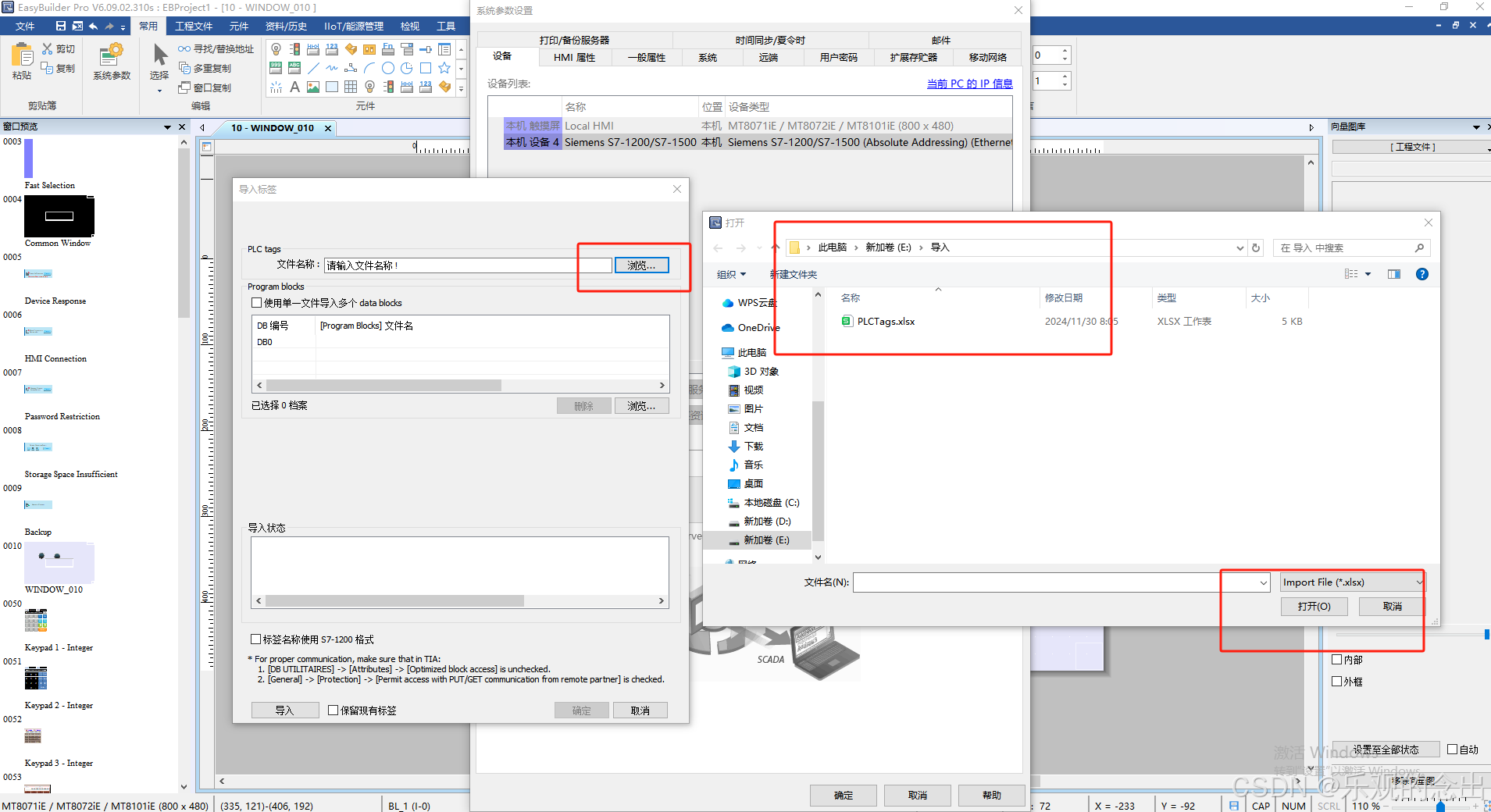Click the 文件名(N) input field
Screen dimensions: 1491x812
click(1054, 583)
